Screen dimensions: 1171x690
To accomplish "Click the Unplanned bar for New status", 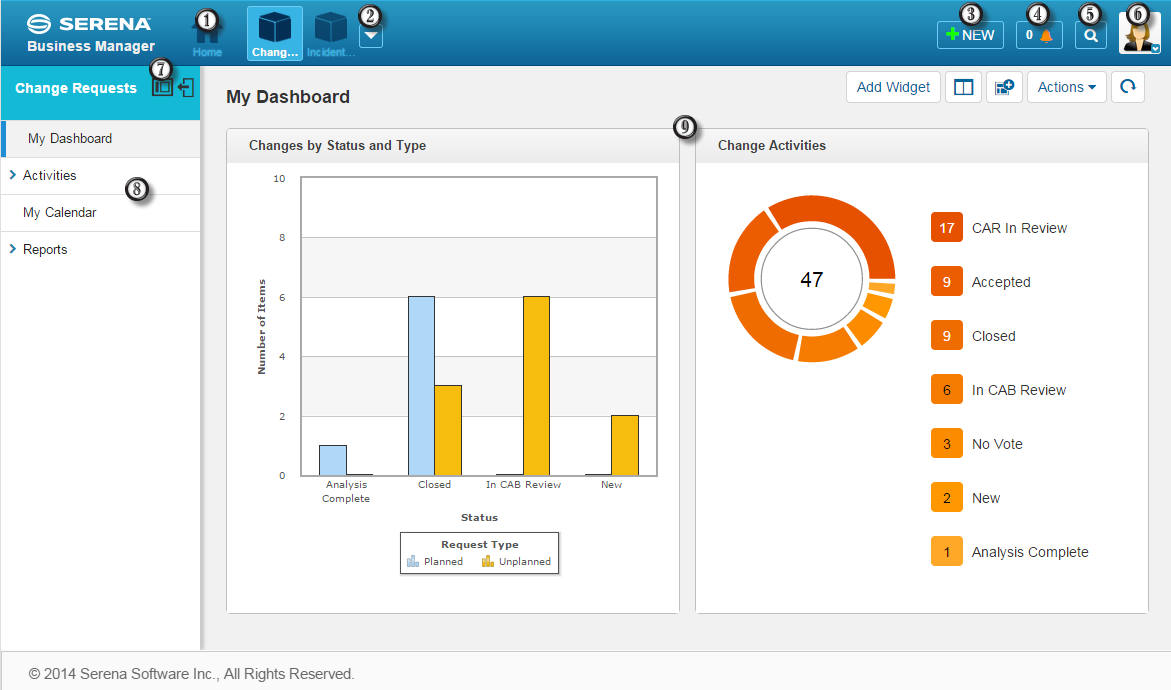I will tap(625, 445).
